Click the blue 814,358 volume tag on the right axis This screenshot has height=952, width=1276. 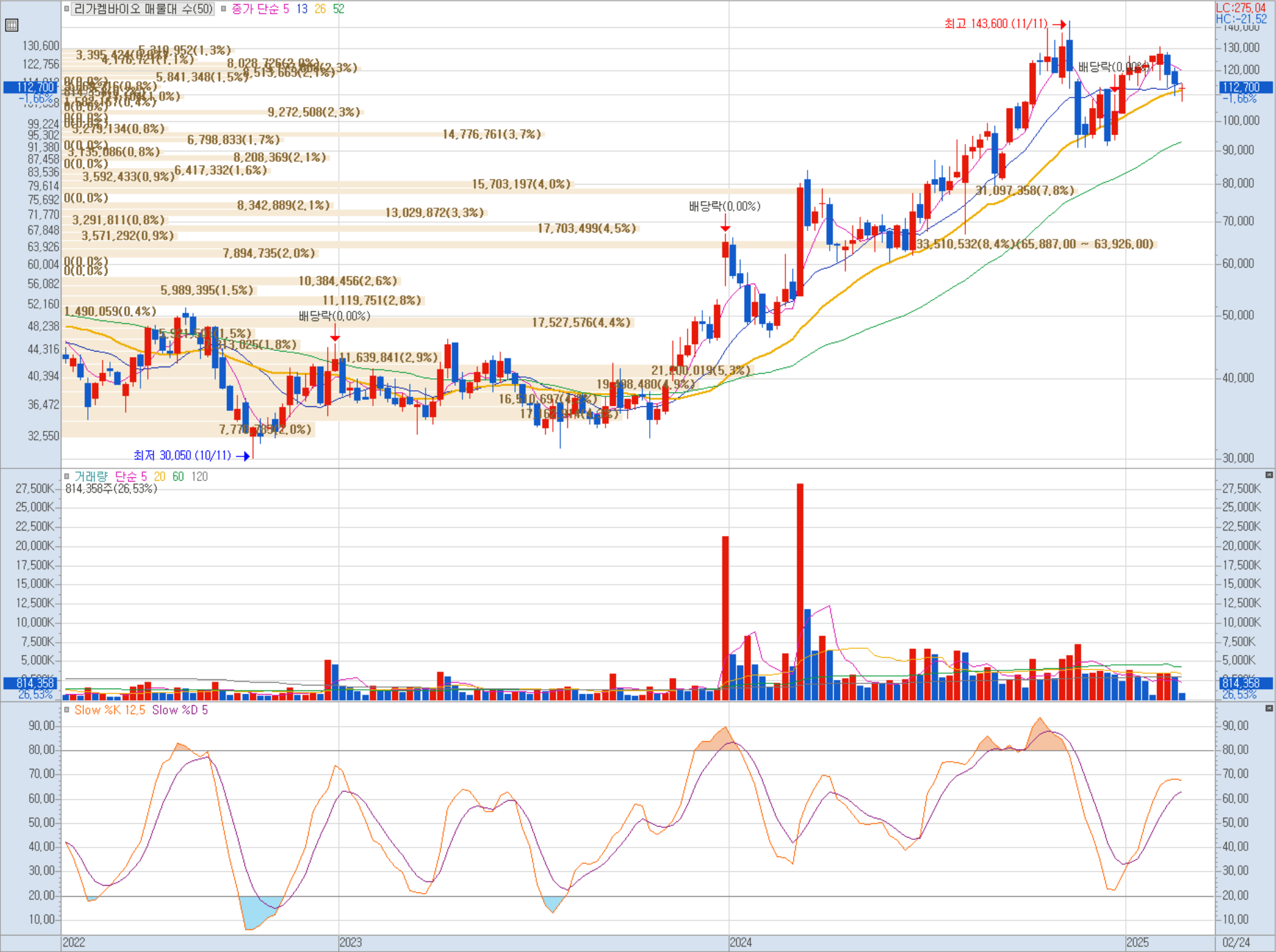tap(1241, 683)
